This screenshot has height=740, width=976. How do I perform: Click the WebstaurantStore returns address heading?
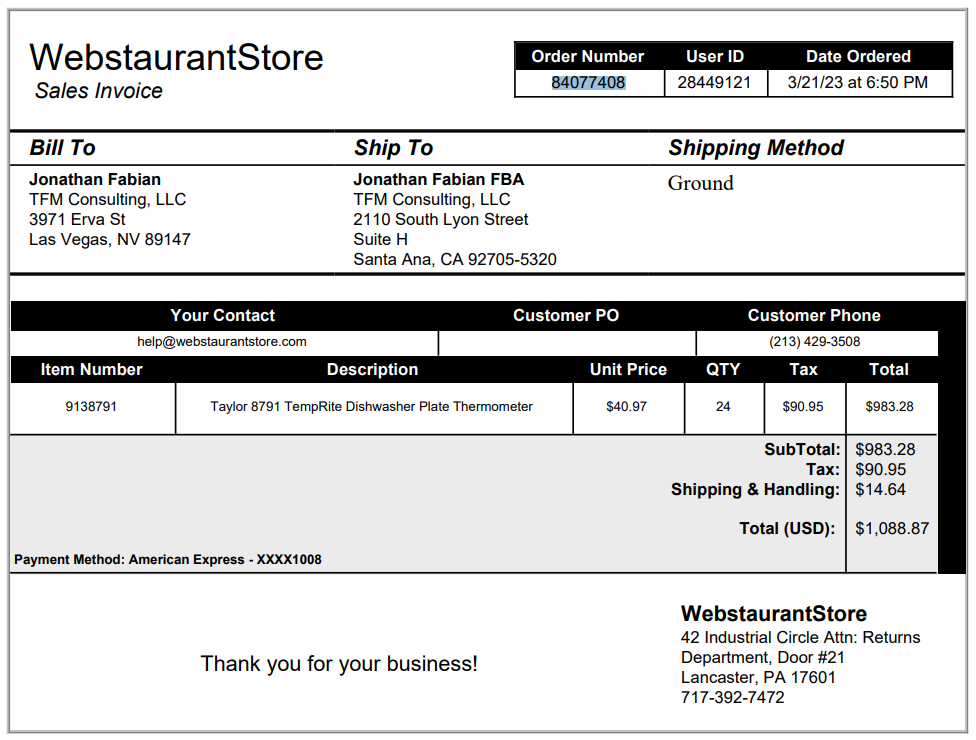tap(774, 614)
